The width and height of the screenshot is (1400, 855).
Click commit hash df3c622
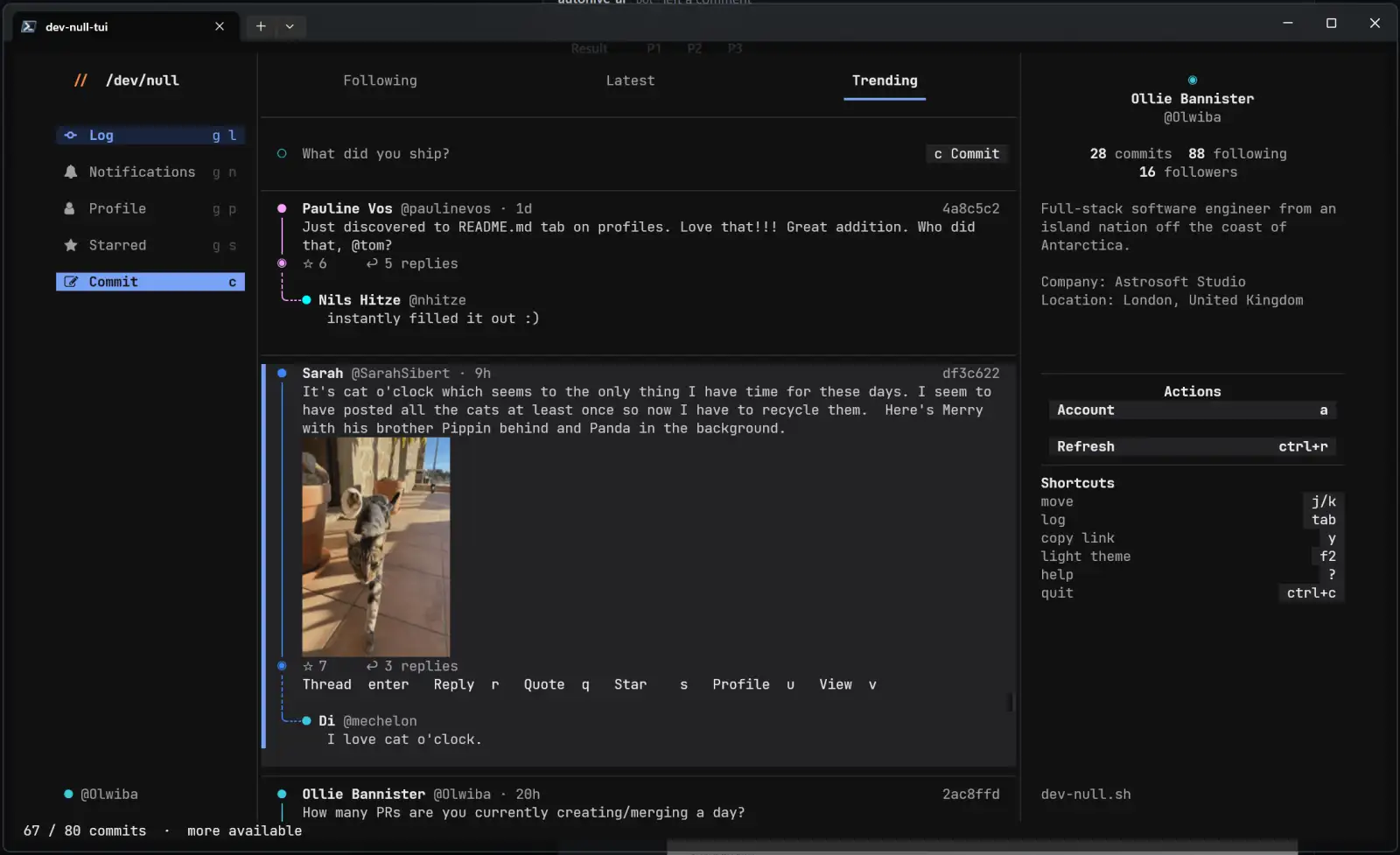(970, 374)
